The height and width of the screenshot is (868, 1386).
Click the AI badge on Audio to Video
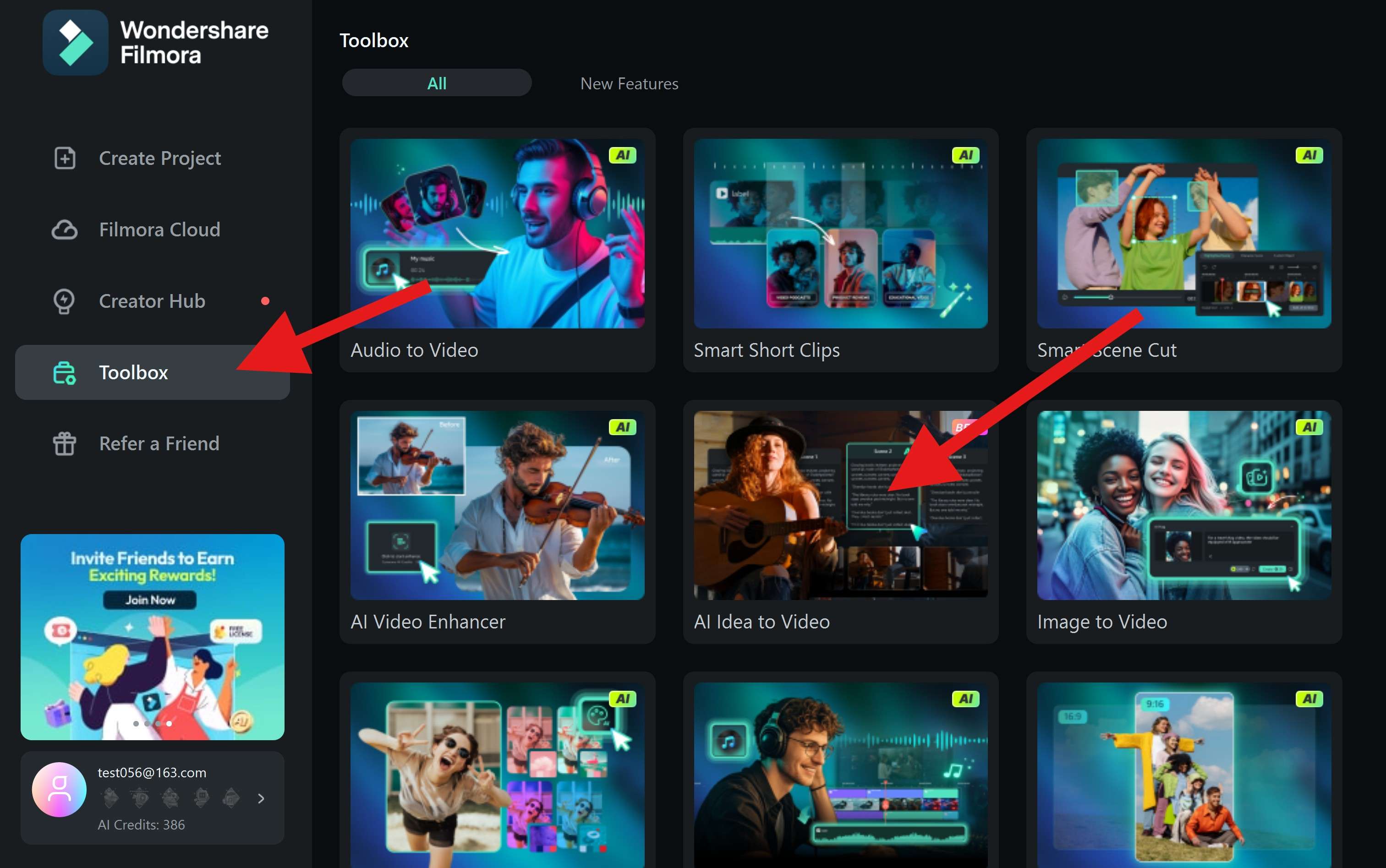[x=622, y=155]
